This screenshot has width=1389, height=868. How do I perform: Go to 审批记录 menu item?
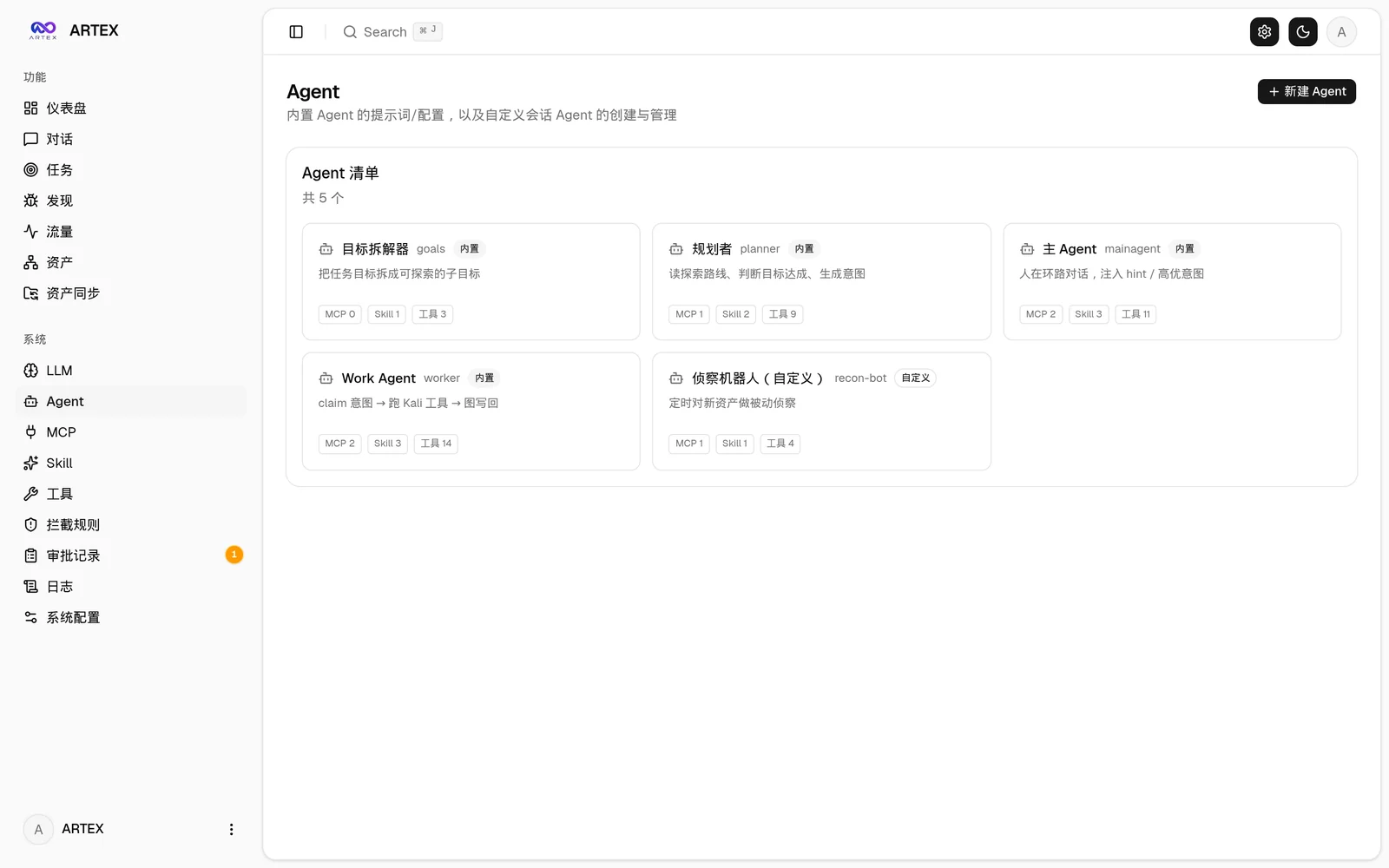131,556
